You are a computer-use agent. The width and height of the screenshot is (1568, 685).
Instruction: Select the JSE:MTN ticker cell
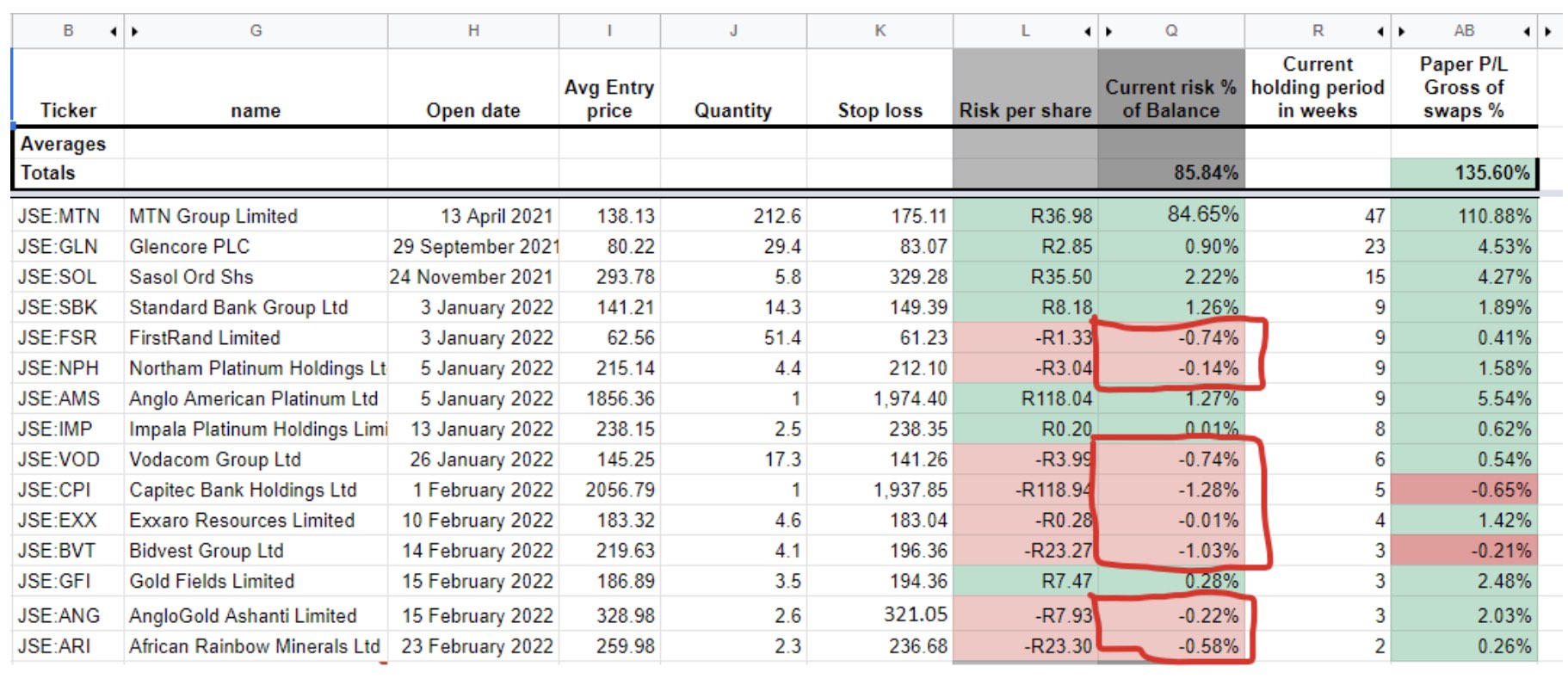click(x=68, y=216)
